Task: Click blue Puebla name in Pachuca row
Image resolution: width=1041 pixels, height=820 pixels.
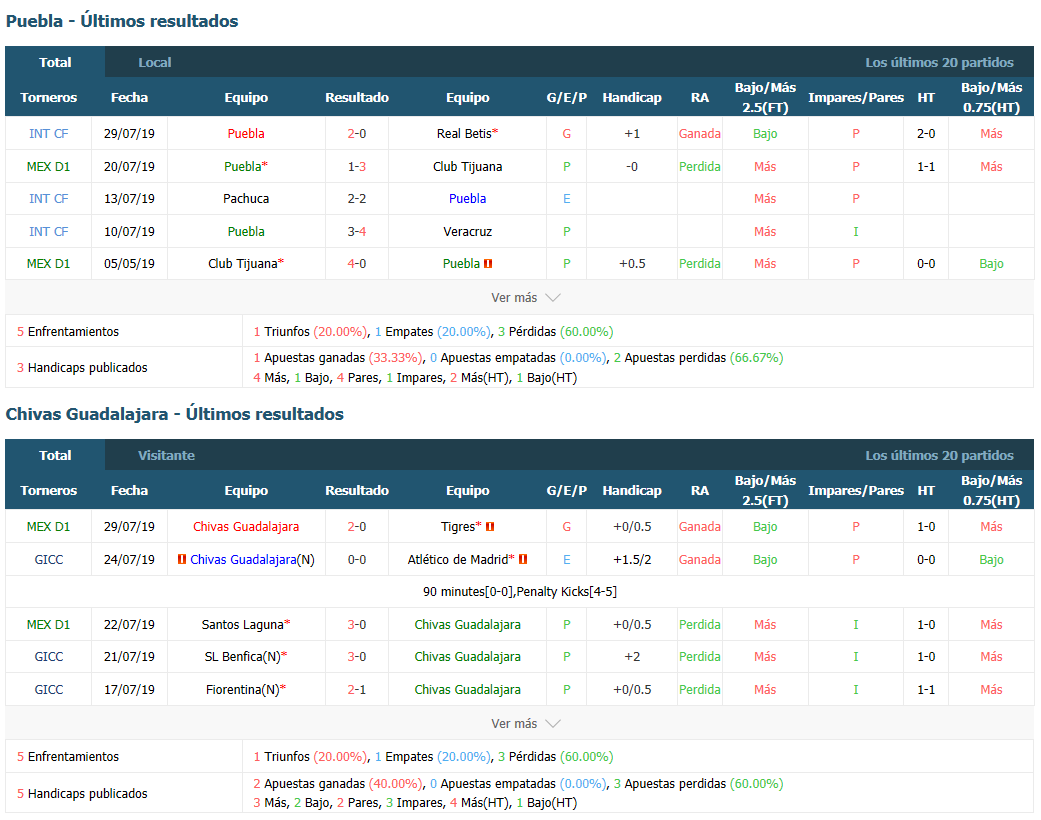Action: point(467,199)
